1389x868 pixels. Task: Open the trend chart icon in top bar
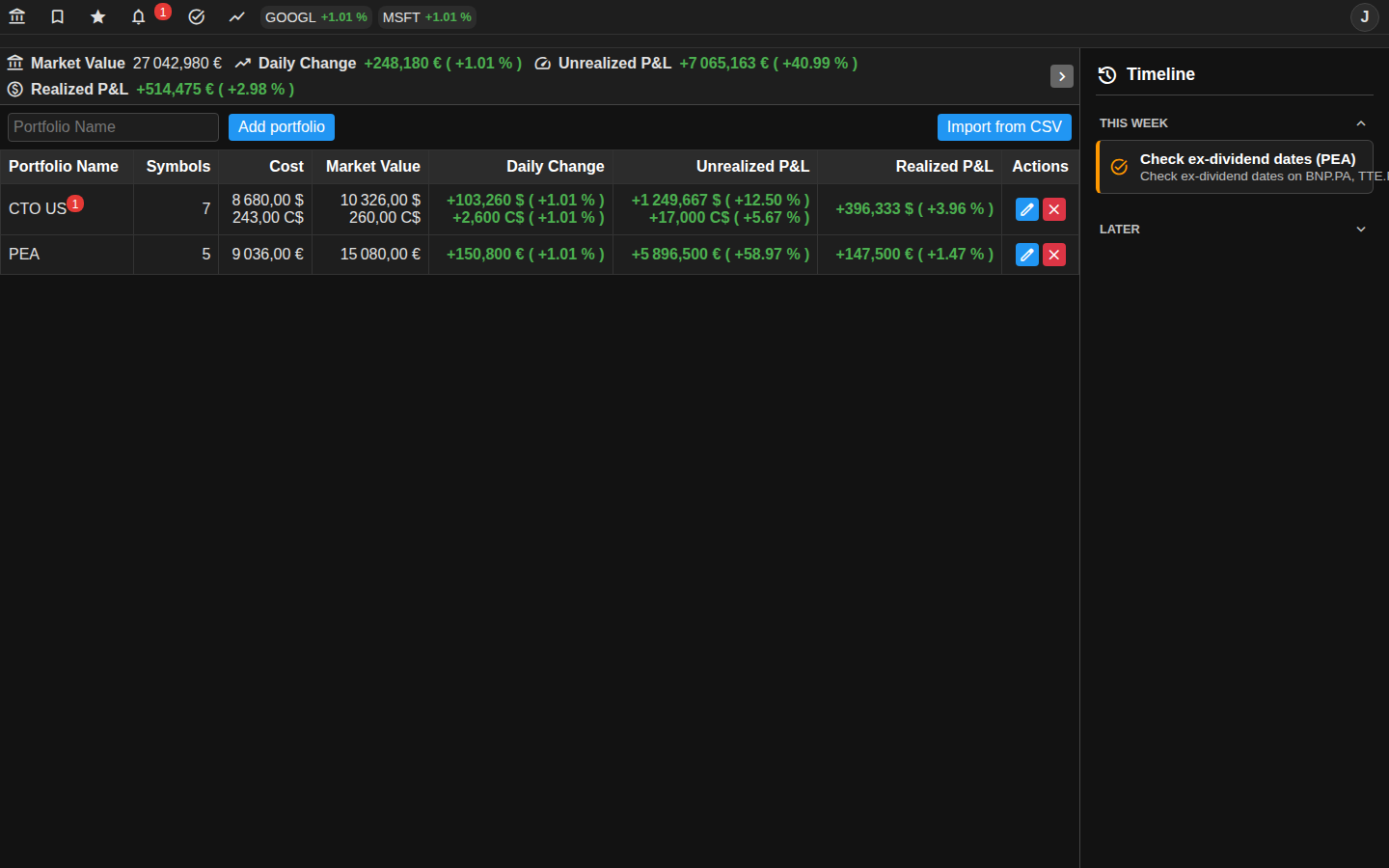(x=237, y=17)
